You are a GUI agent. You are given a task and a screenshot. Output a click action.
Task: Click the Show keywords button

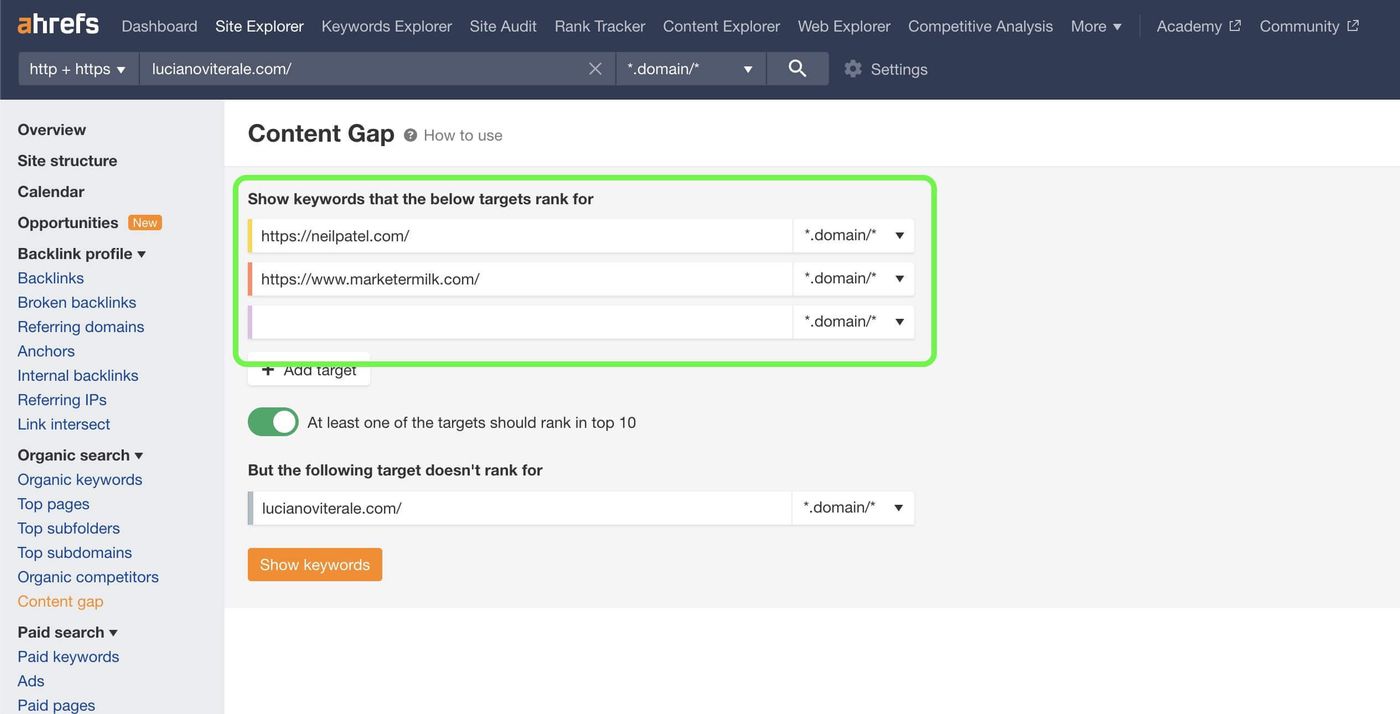pyautogui.click(x=315, y=565)
